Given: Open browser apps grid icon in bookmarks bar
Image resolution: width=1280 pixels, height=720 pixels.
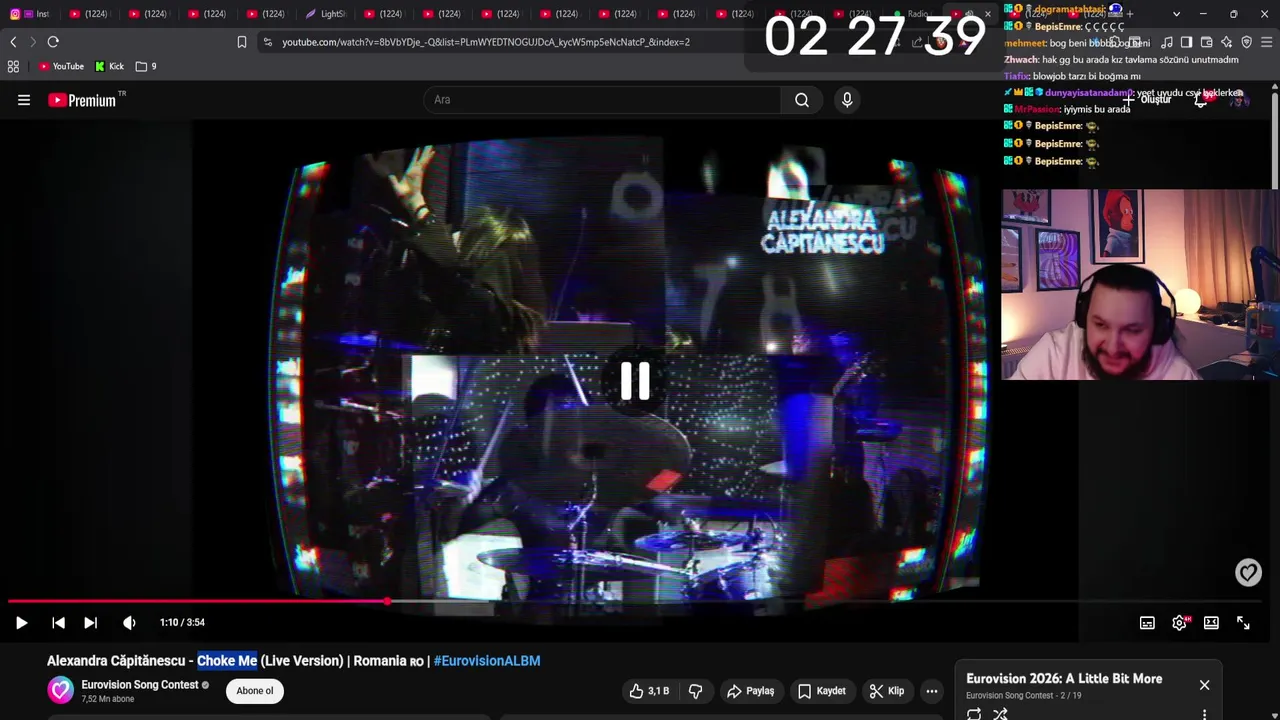Looking at the screenshot, I should 13,66.
